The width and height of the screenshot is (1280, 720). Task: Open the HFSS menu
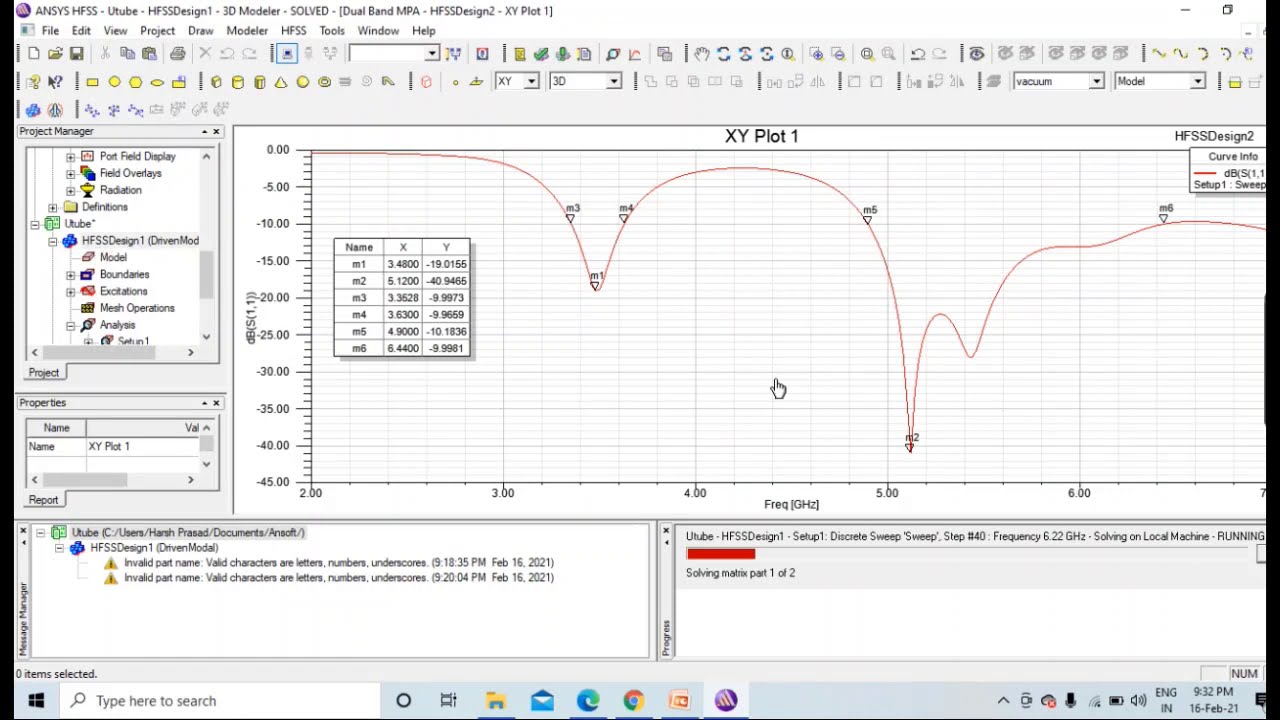pyautogui.click(x=293, y=31)
